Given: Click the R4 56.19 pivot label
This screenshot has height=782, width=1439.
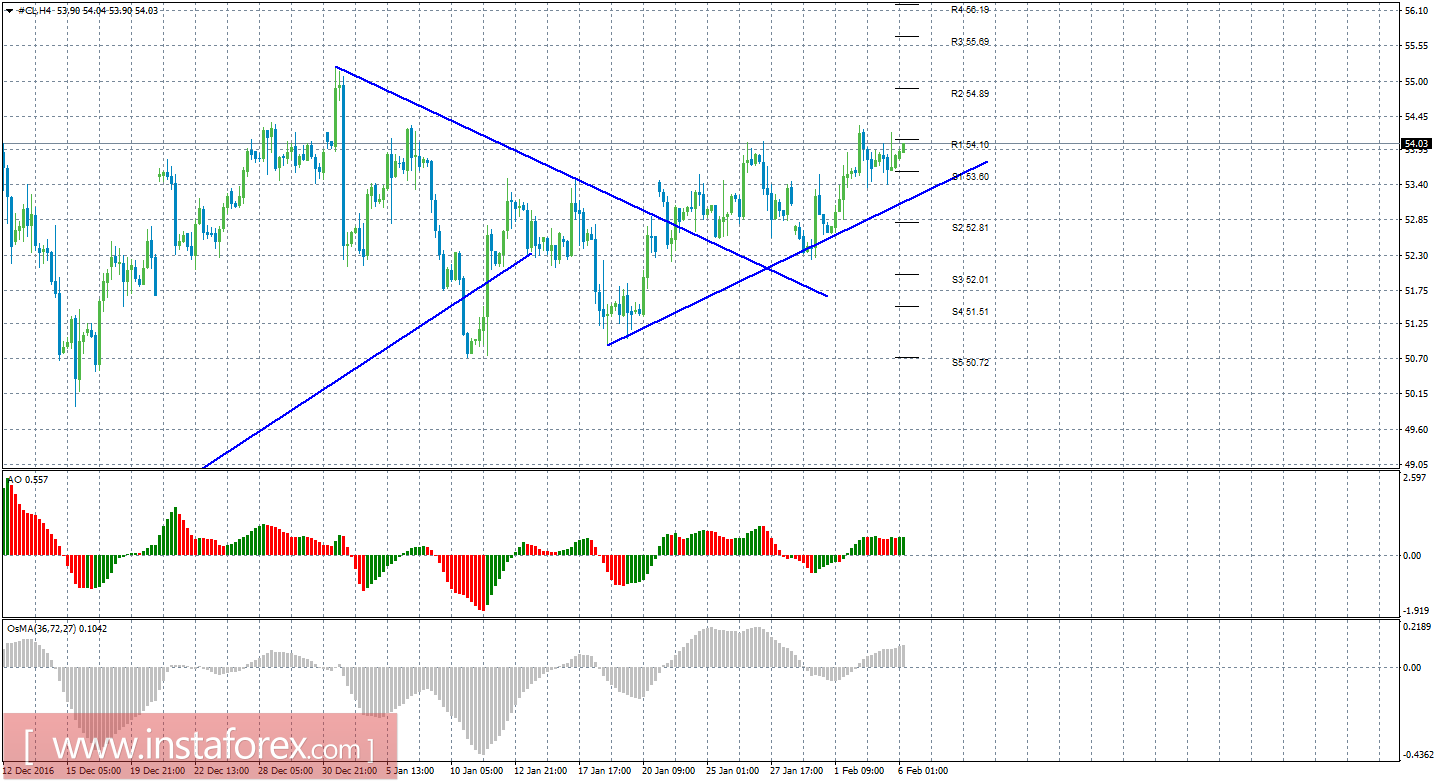Looking at the screenshot, I should (970, 10).
